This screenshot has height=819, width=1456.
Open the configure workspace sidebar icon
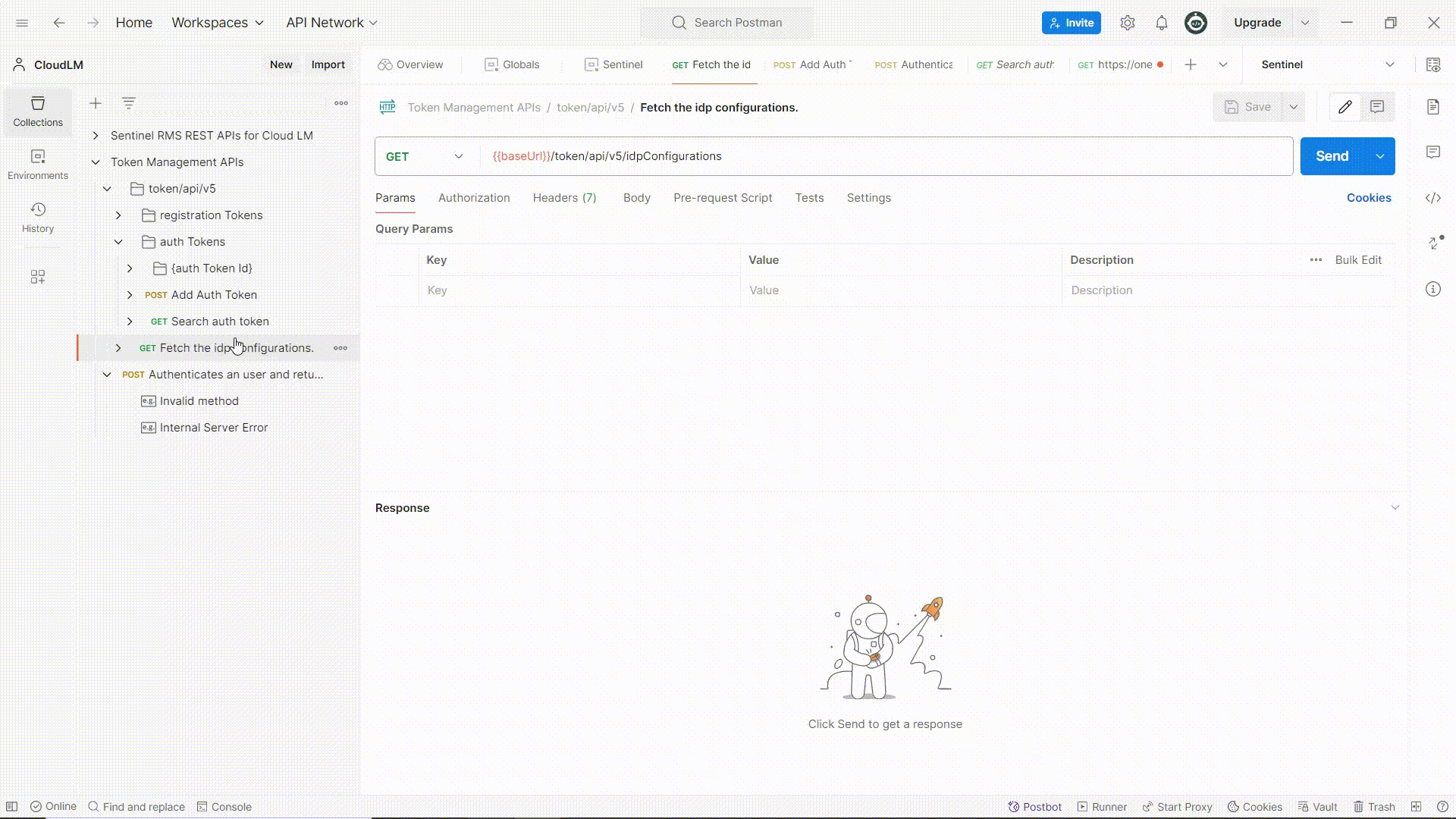(38, 277)
